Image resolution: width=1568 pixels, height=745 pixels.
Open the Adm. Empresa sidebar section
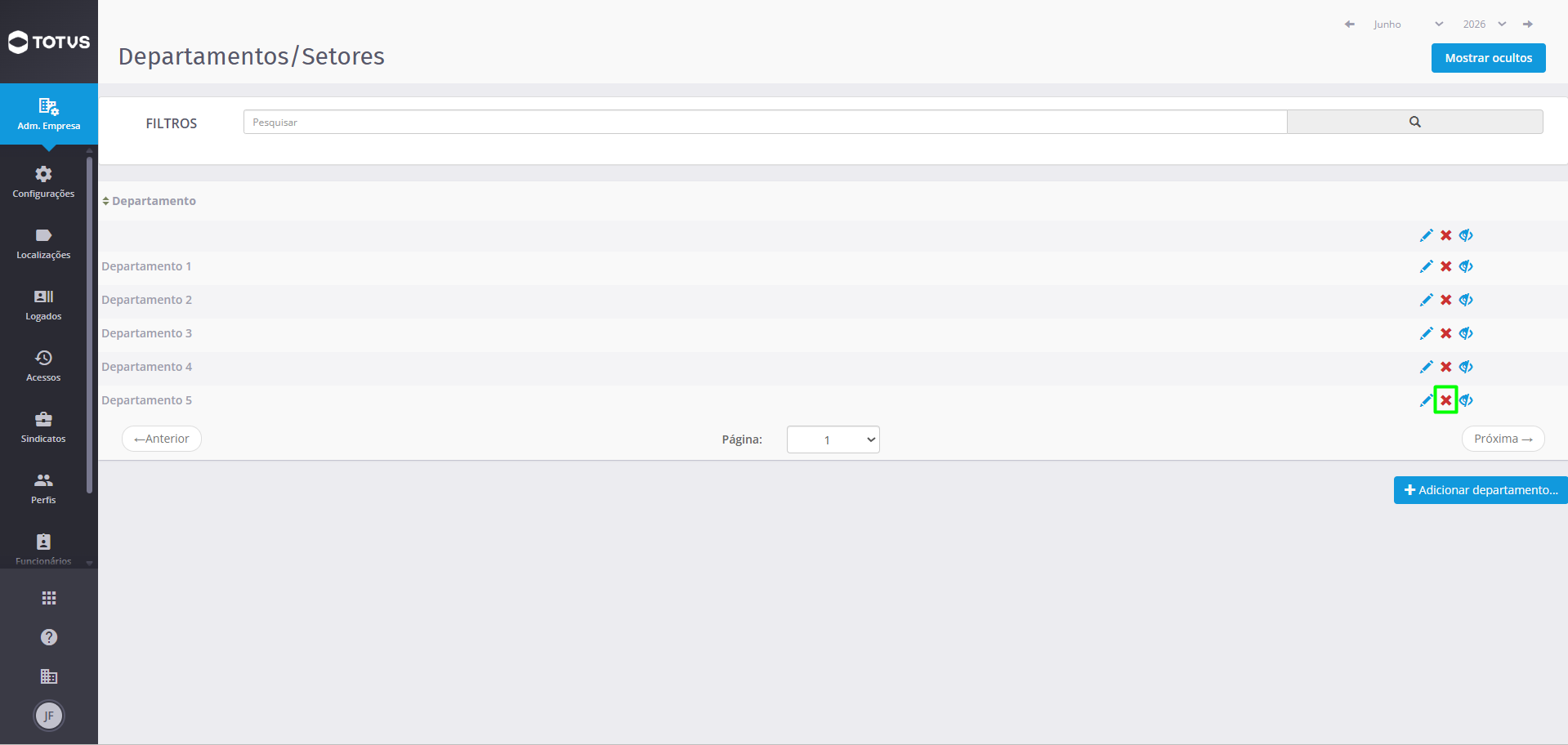point(49,114)
